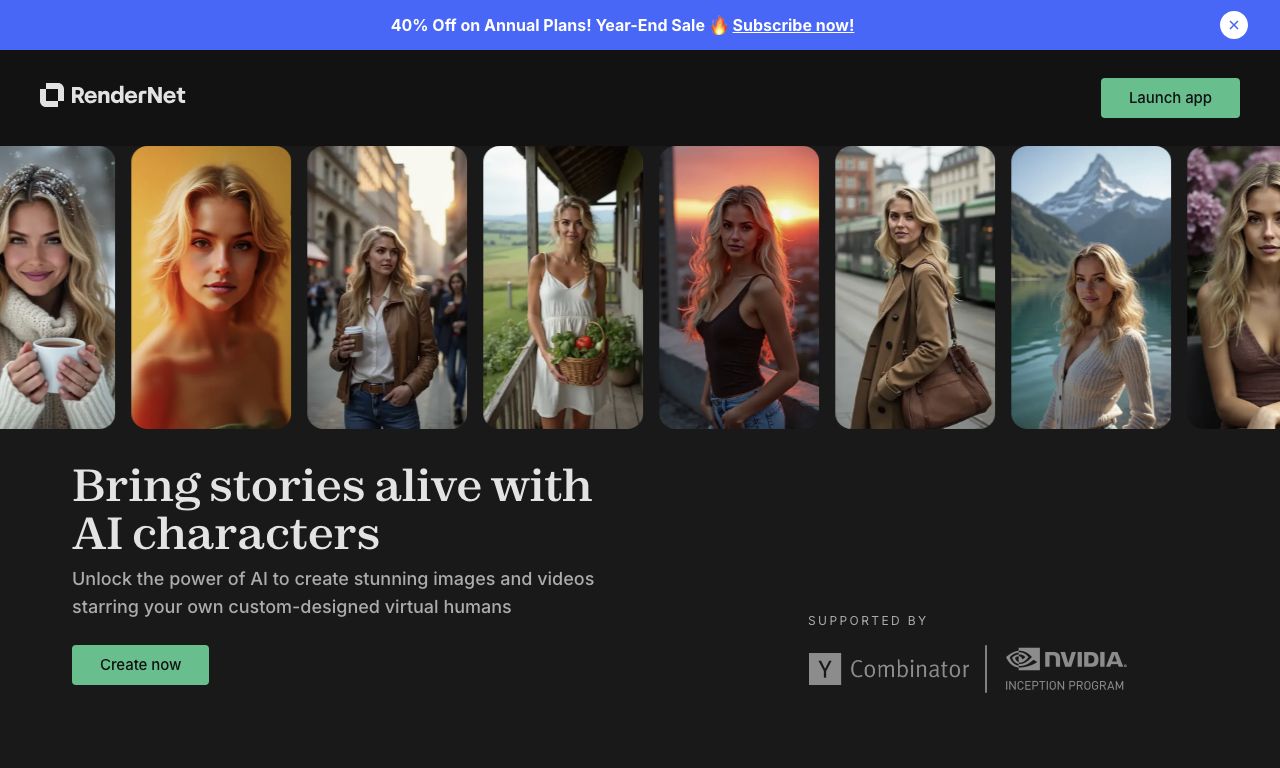Select the woman holding vegetable basket image
This screenshot has width=1280, height=768.
(x=563, y=288)
